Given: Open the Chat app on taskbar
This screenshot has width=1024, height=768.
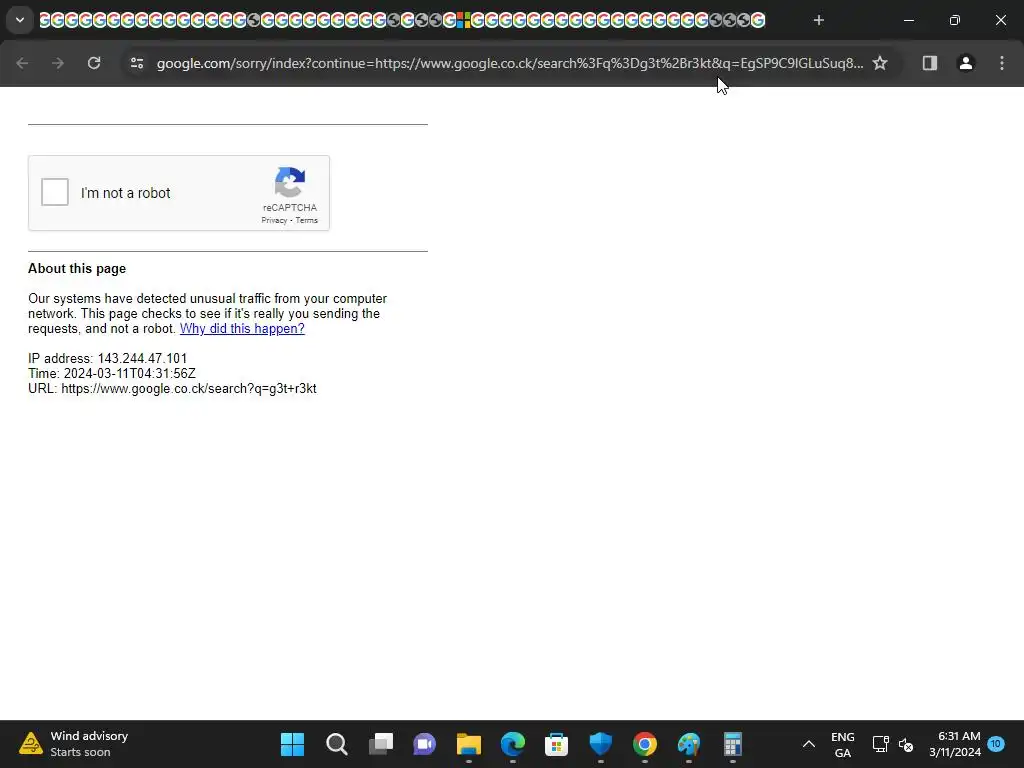Looking at the screenshot, I should 424,744.
